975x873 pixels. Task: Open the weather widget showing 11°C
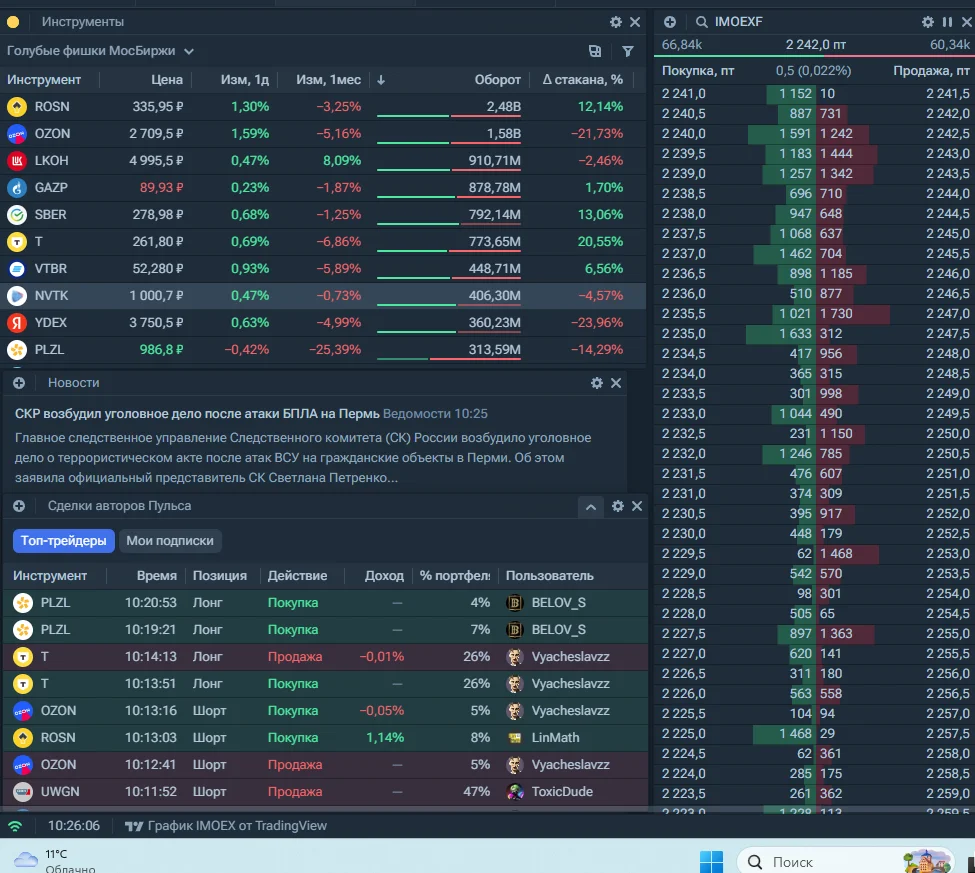55,861
